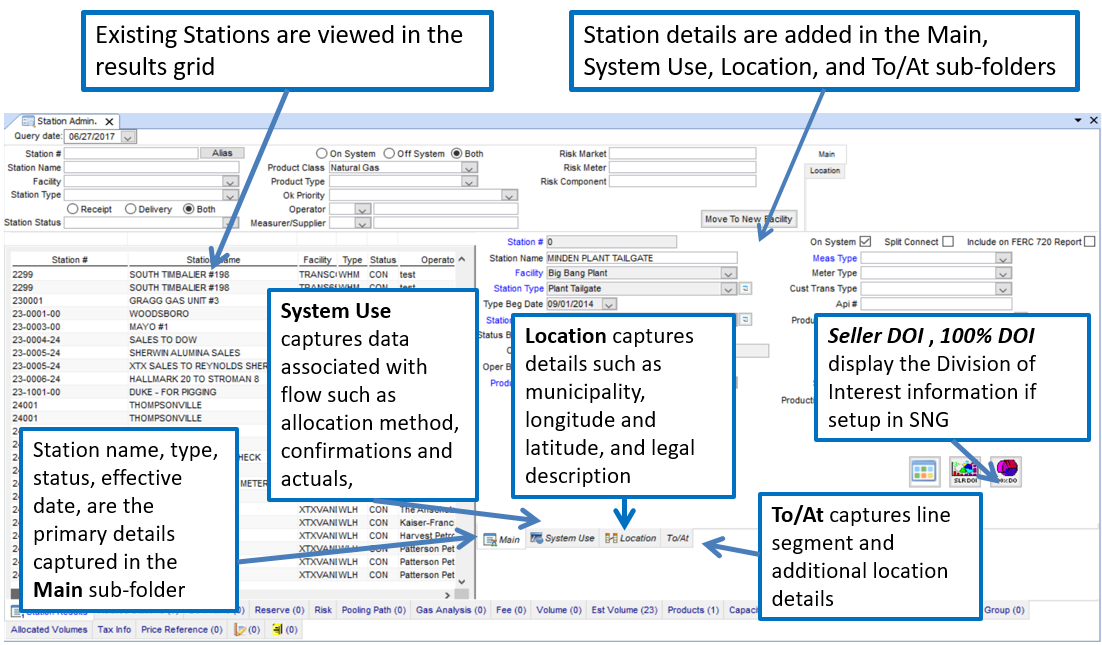This screenshot has height=645, width=1102.
Task: Open the Location sub-folder icon
Action: pos(611,538)
